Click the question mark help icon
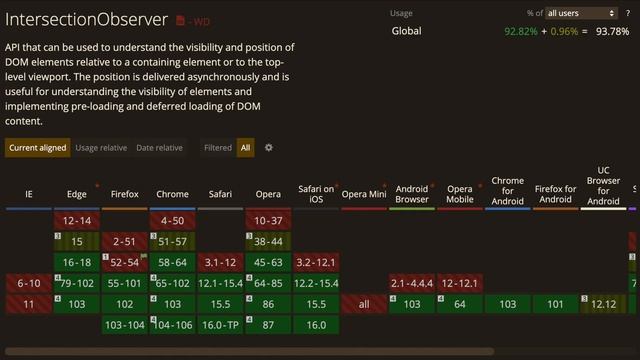 628,13
